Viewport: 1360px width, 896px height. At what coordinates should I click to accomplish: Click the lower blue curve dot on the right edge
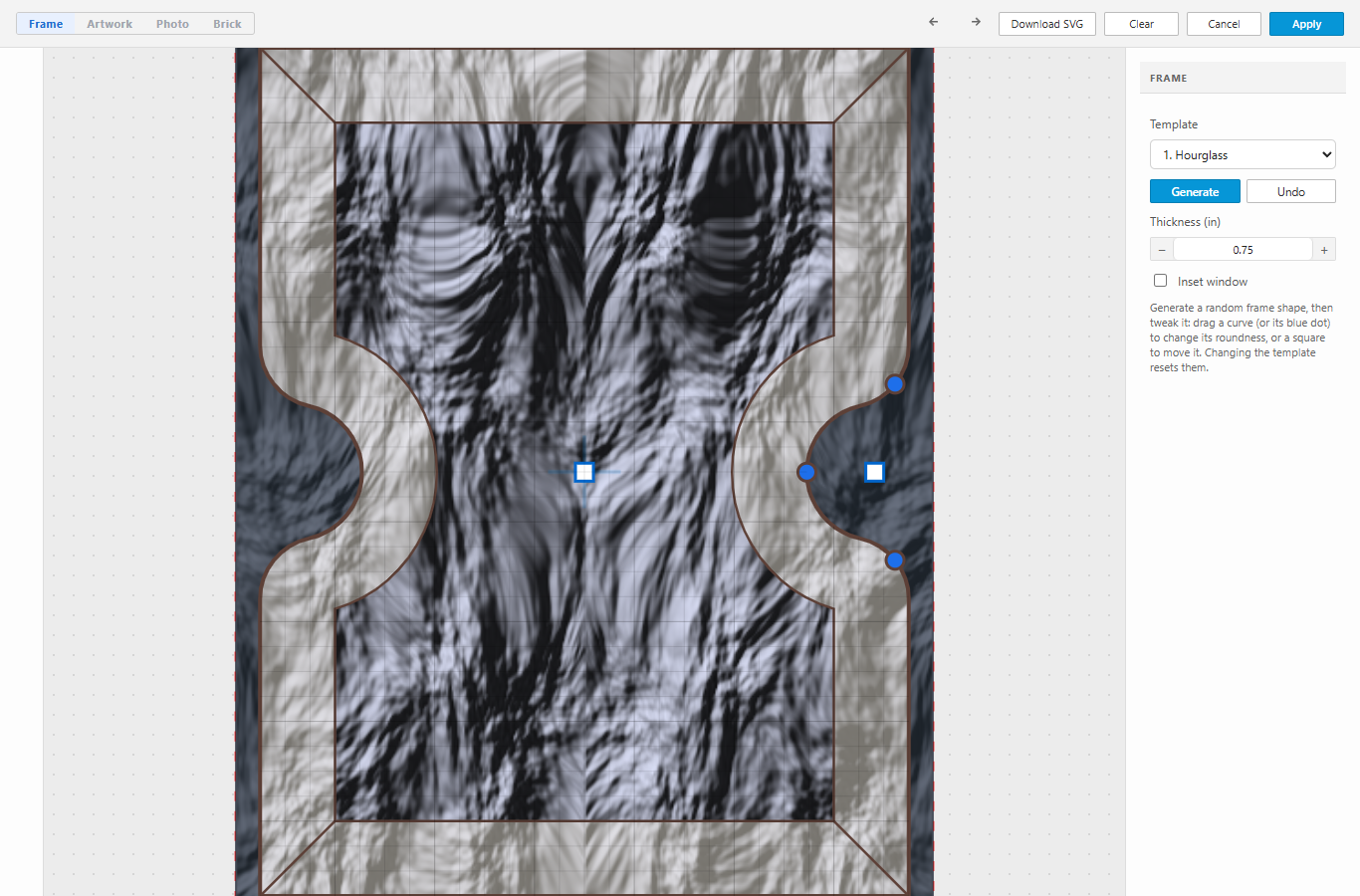(x=895, y=560)
